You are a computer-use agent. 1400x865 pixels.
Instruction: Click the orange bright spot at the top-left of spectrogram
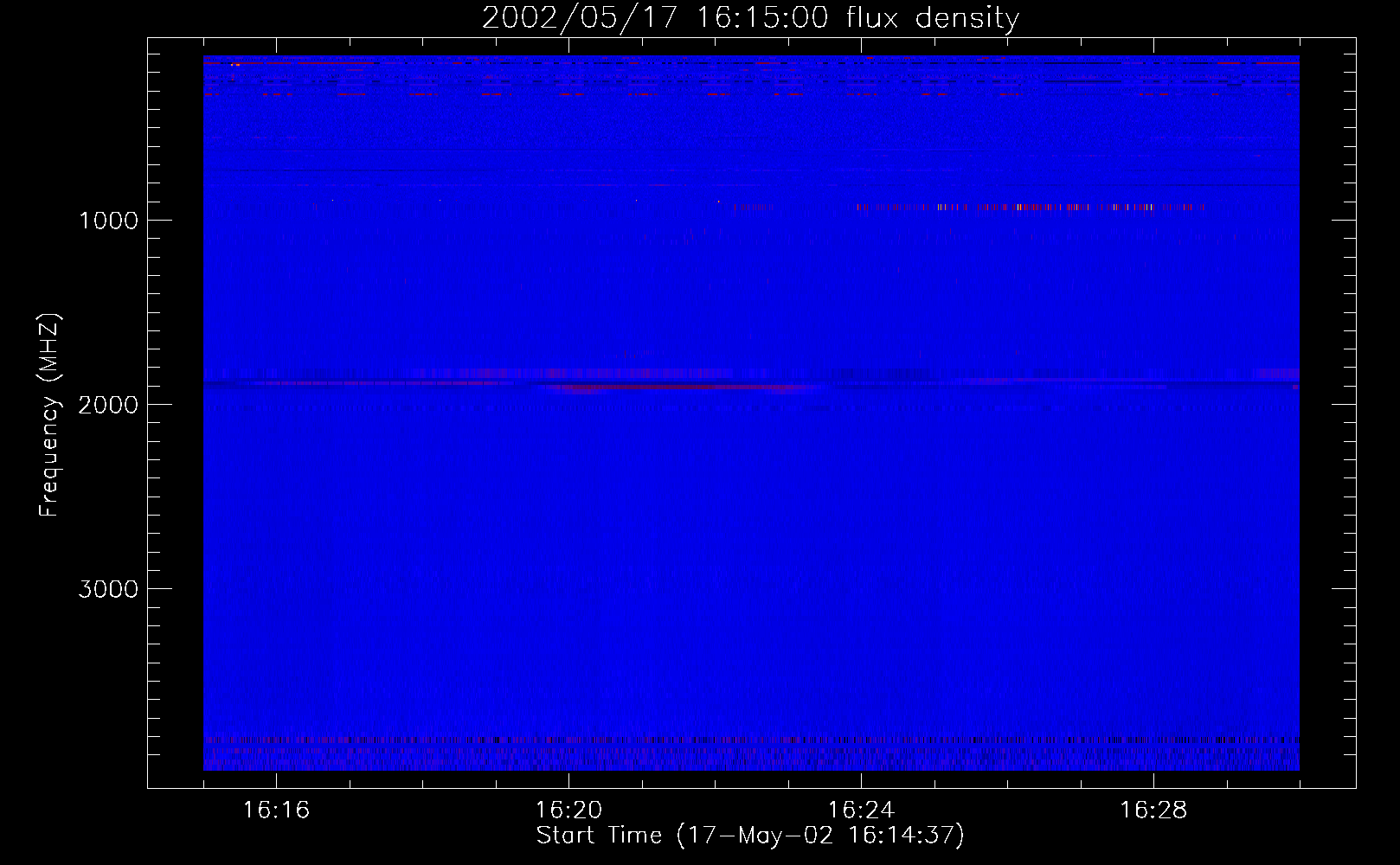click(x=235, y=64)
